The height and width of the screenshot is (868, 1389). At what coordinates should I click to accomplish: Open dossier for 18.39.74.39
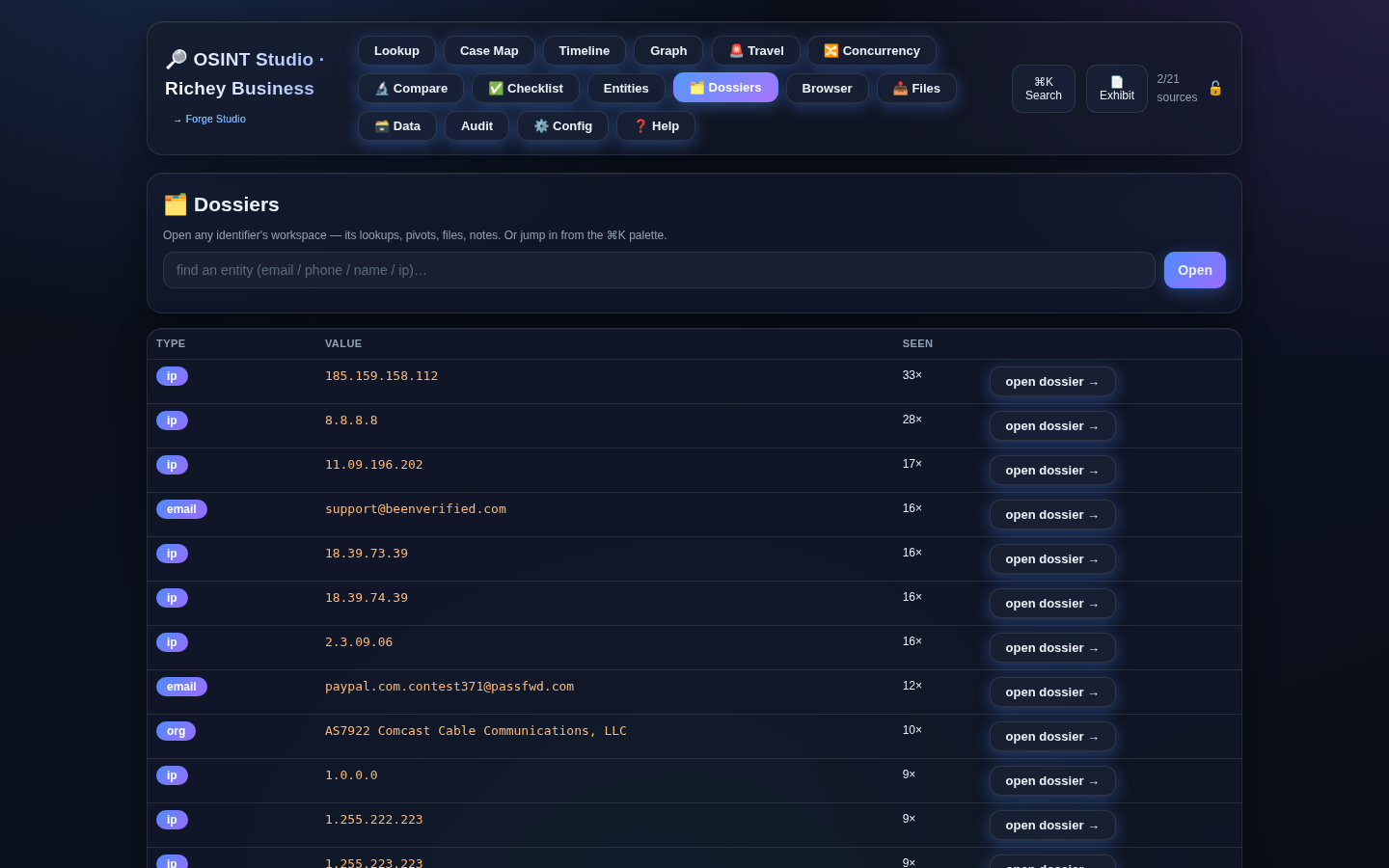(x=1052, y=604)
